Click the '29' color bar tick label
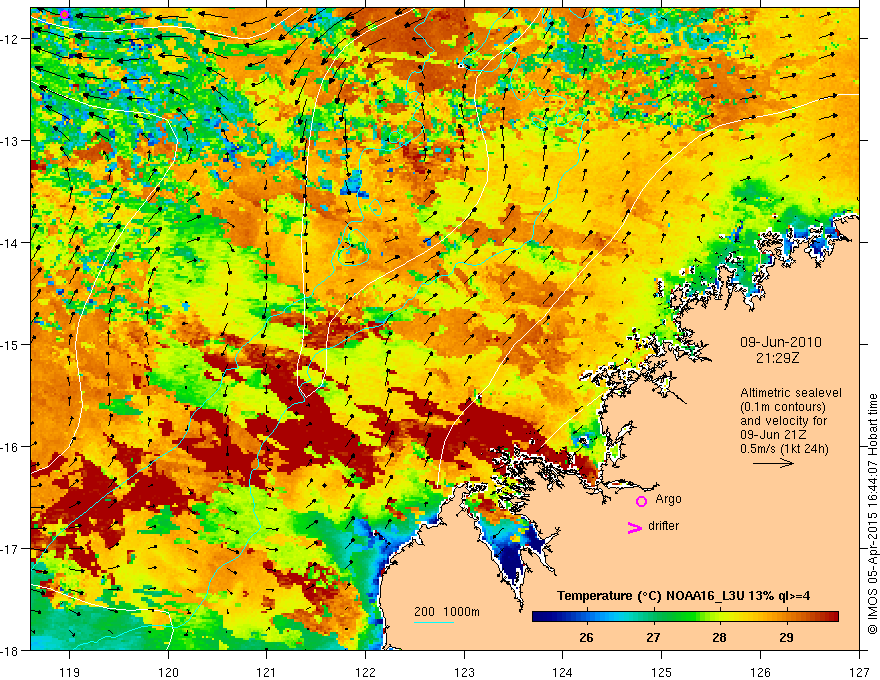Image resolution: width=880 pixels, height=680 pixels. click(786, 637)
